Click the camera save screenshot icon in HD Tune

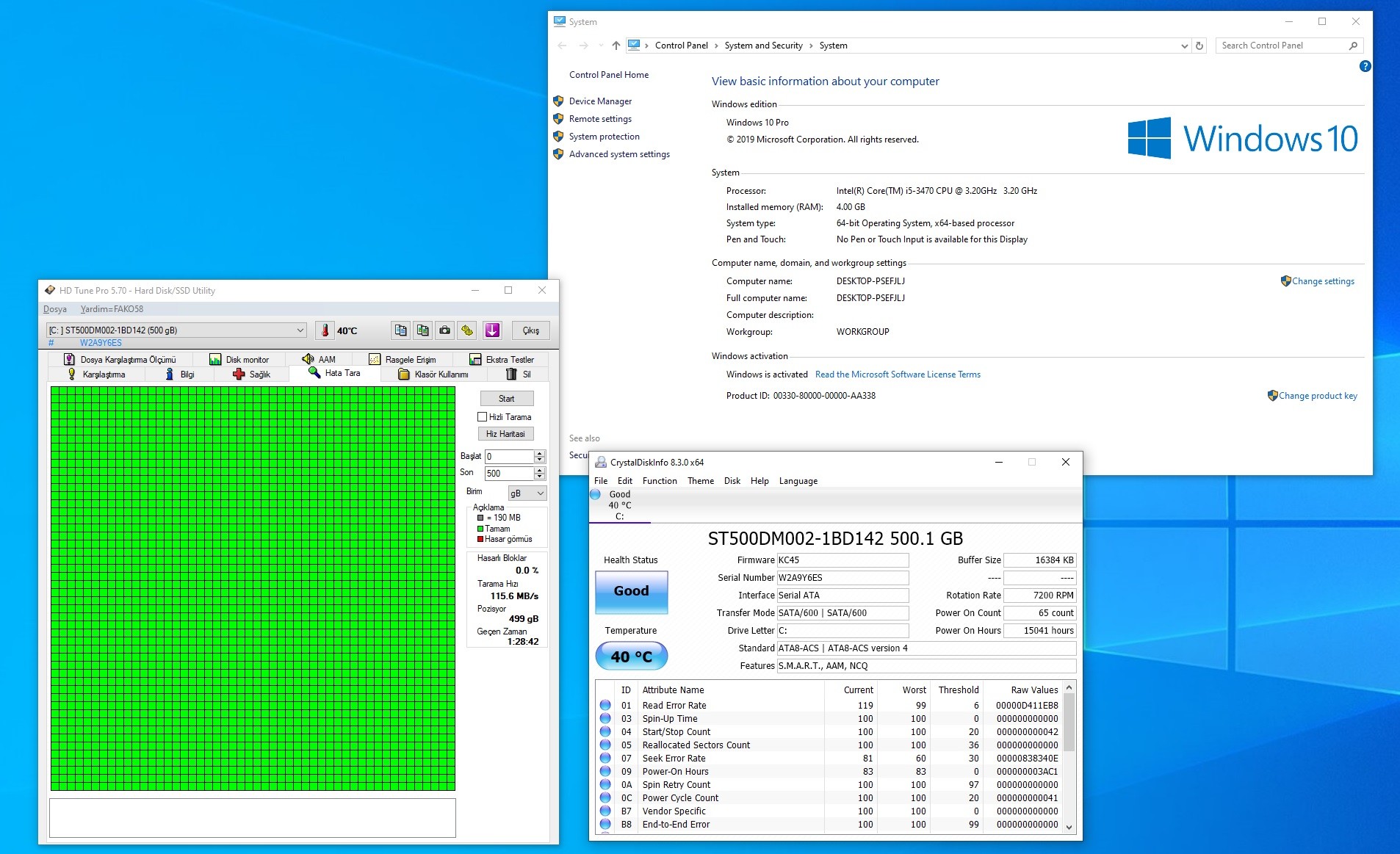pyautogui.click(x=445, y=330)
